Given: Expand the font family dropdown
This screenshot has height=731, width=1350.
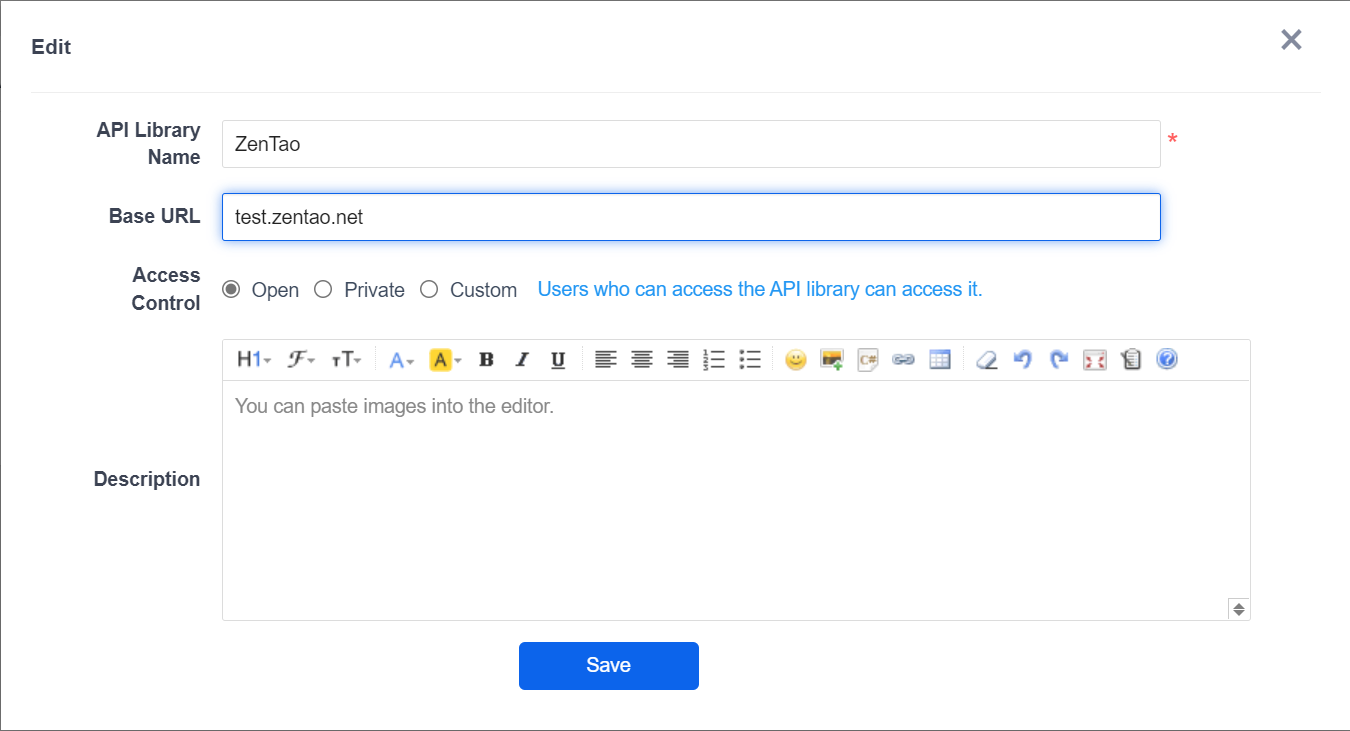Looking at the screenshot, I should 301,360.
